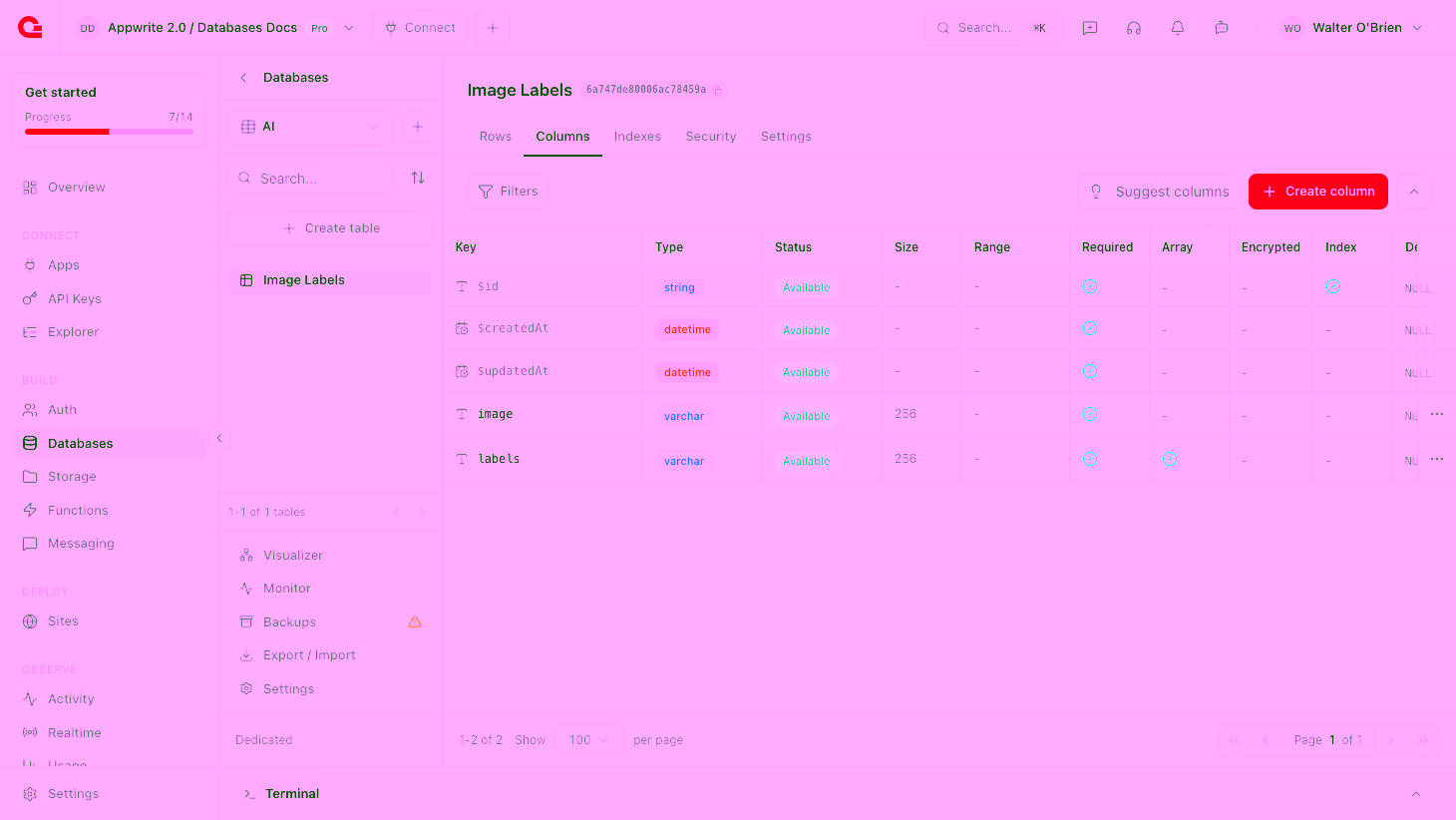The height and width of the screenshot is (820, 1456).
Task: Click Required check for labels column
Action: tap(1090, 459)
